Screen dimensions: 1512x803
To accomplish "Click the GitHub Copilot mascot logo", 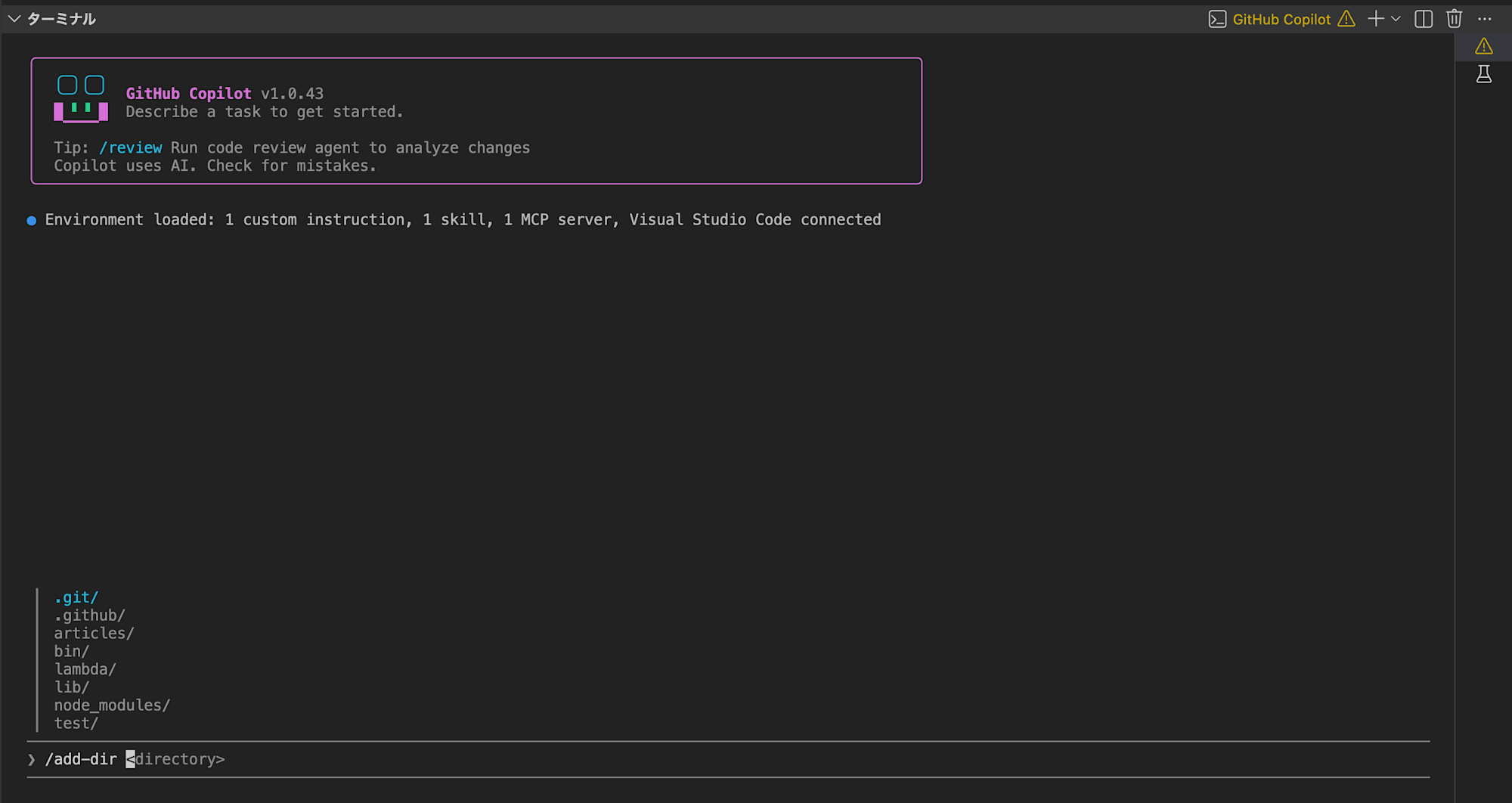I will 81,98.
